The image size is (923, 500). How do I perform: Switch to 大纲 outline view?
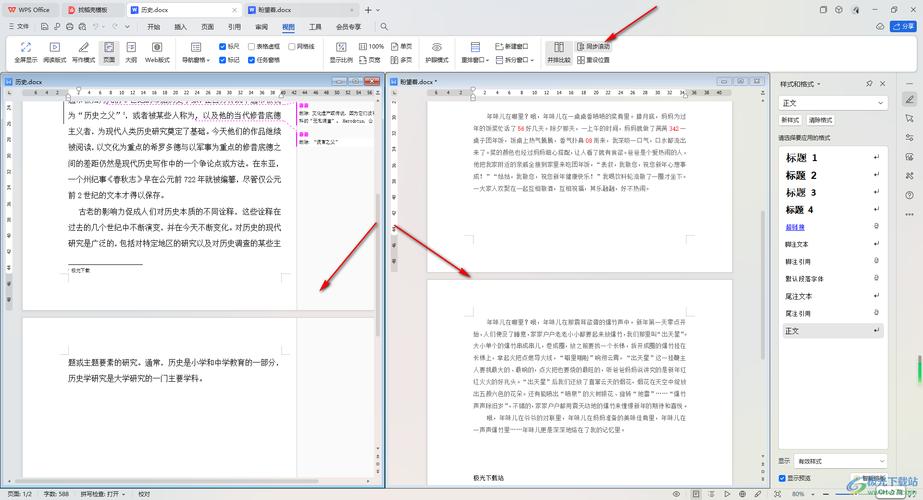[131, 52]
